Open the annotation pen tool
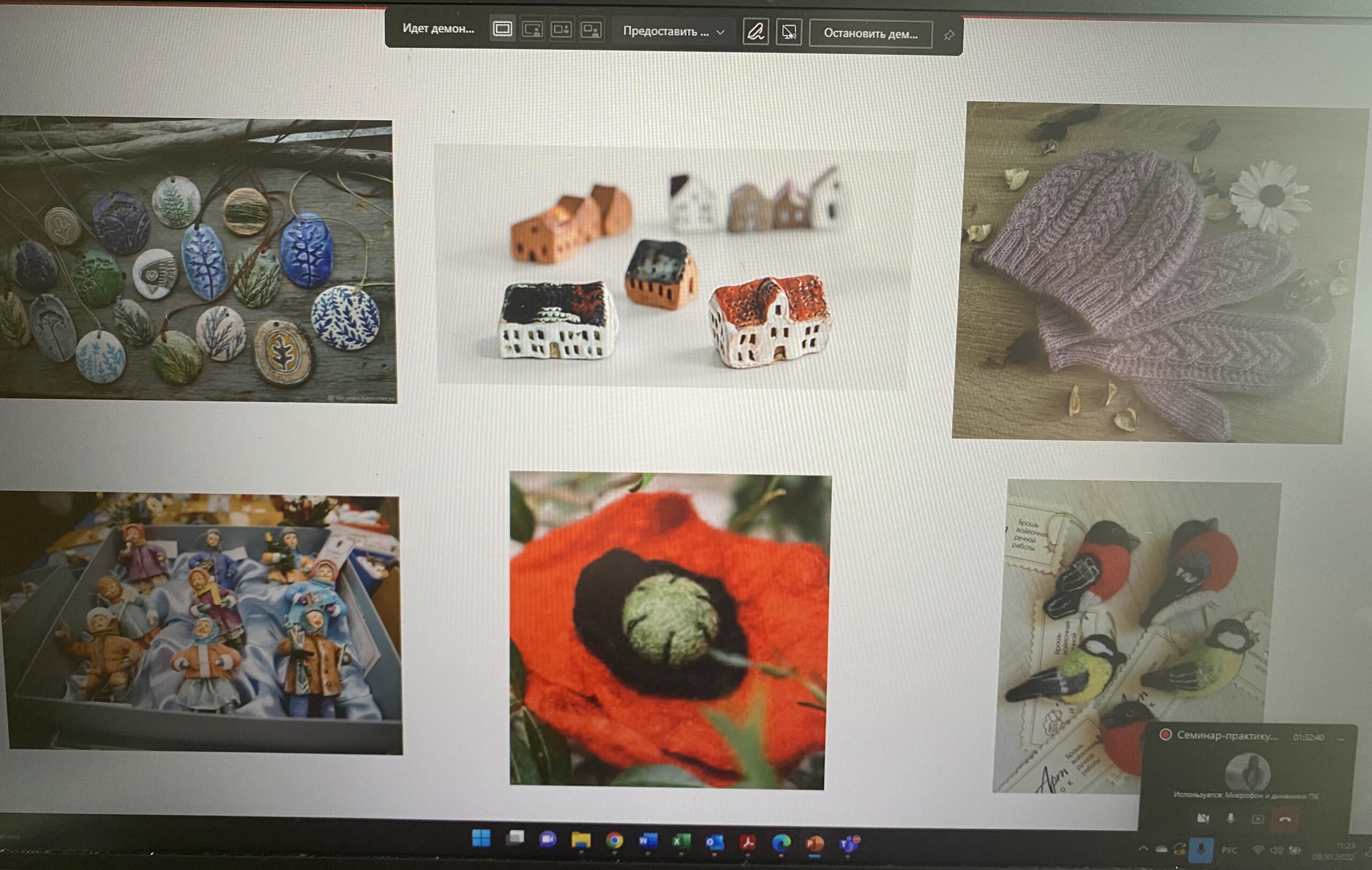Image resolution: width=1372 pixels, height=870 pixels. click(756, 31)
